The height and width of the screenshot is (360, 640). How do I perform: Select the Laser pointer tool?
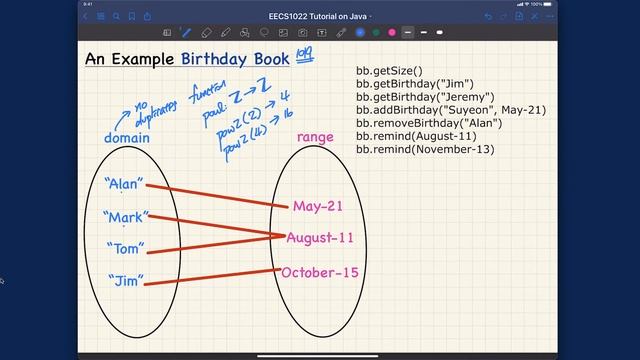(x=341, y=32)
